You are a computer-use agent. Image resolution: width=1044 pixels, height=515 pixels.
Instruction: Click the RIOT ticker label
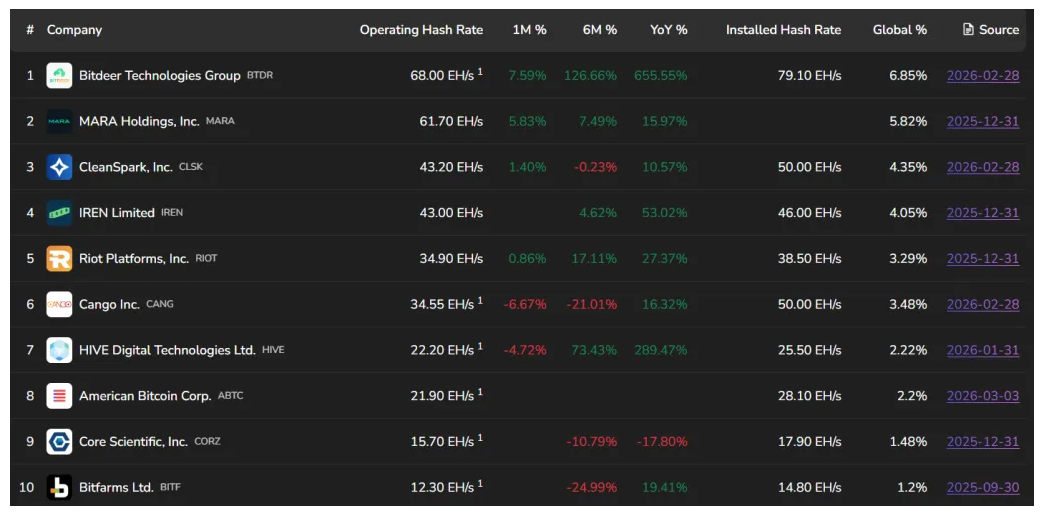coord(206,258)
